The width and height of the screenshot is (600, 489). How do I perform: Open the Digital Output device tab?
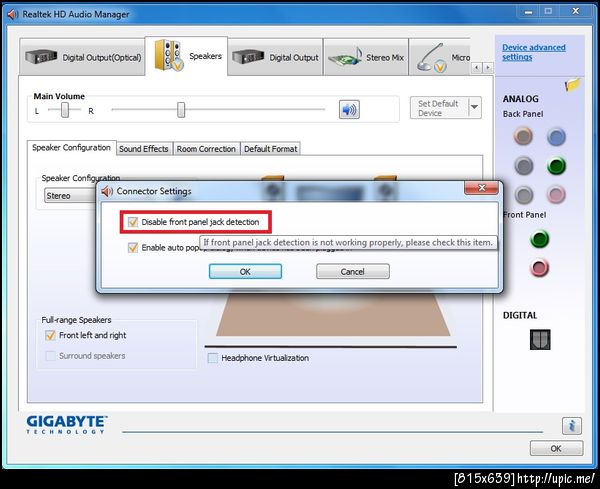(275, 57)
